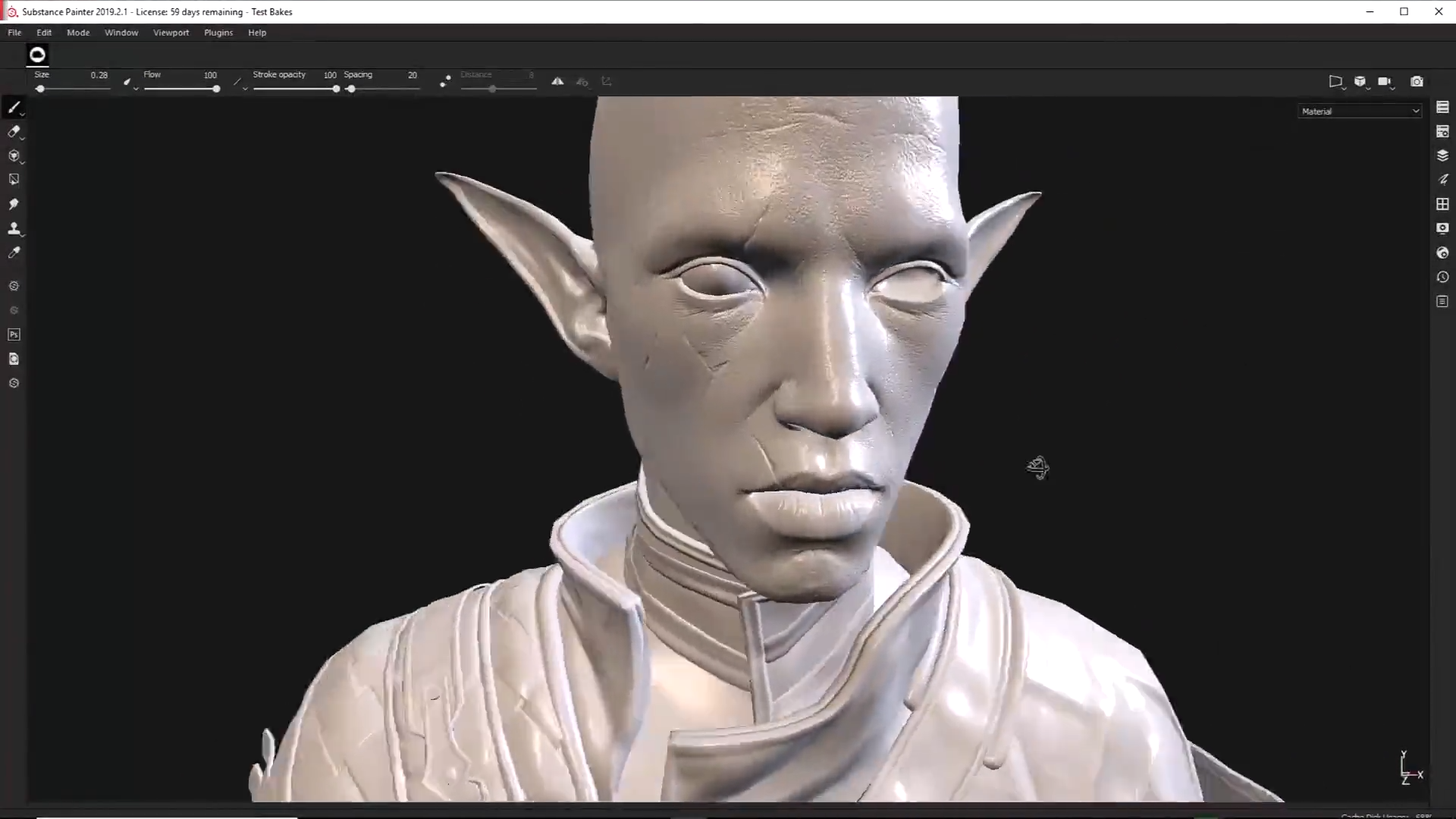Expand the camera selection dropdown
Screen dimensions: 1456x819
click(1385, 81)
